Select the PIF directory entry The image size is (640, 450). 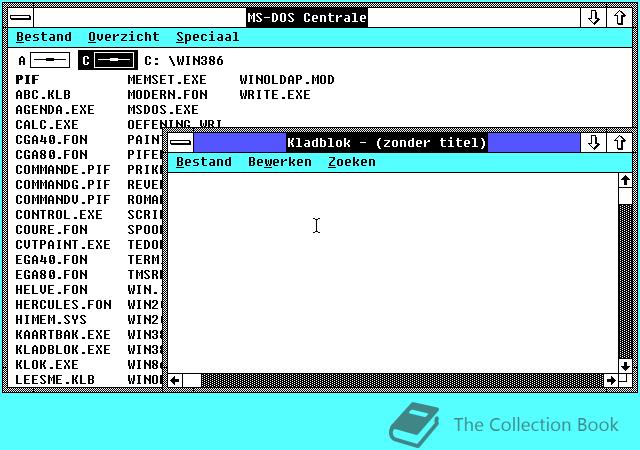[x=27, y=80]
